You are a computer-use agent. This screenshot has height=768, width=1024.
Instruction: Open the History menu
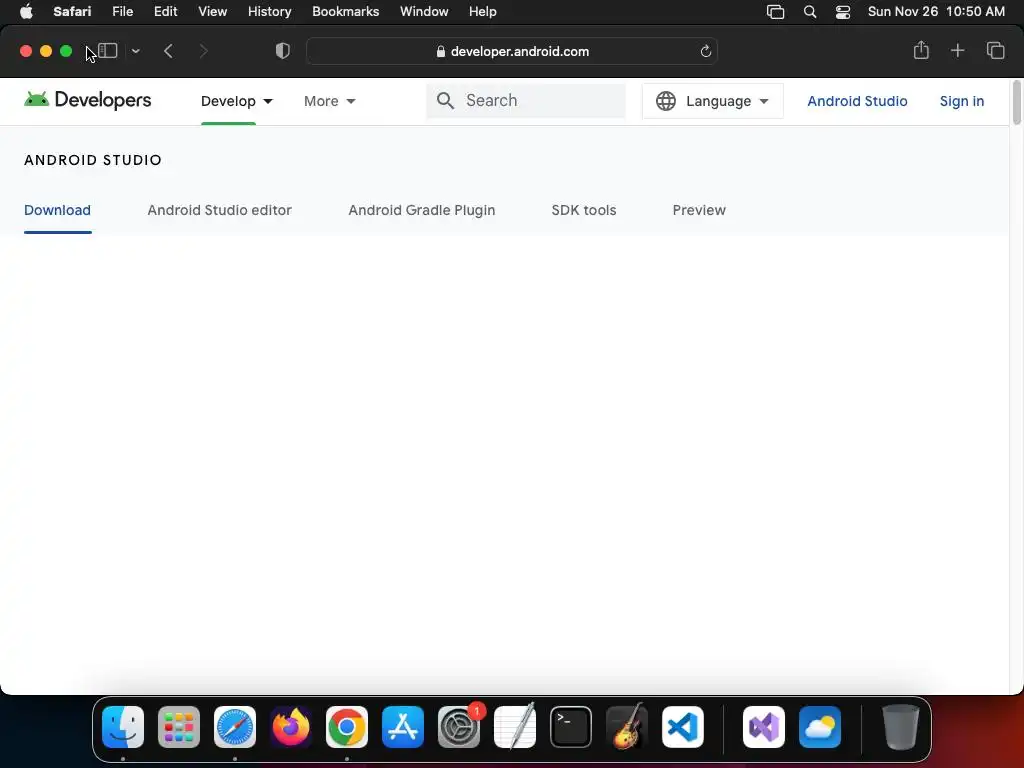coord(269,12)
